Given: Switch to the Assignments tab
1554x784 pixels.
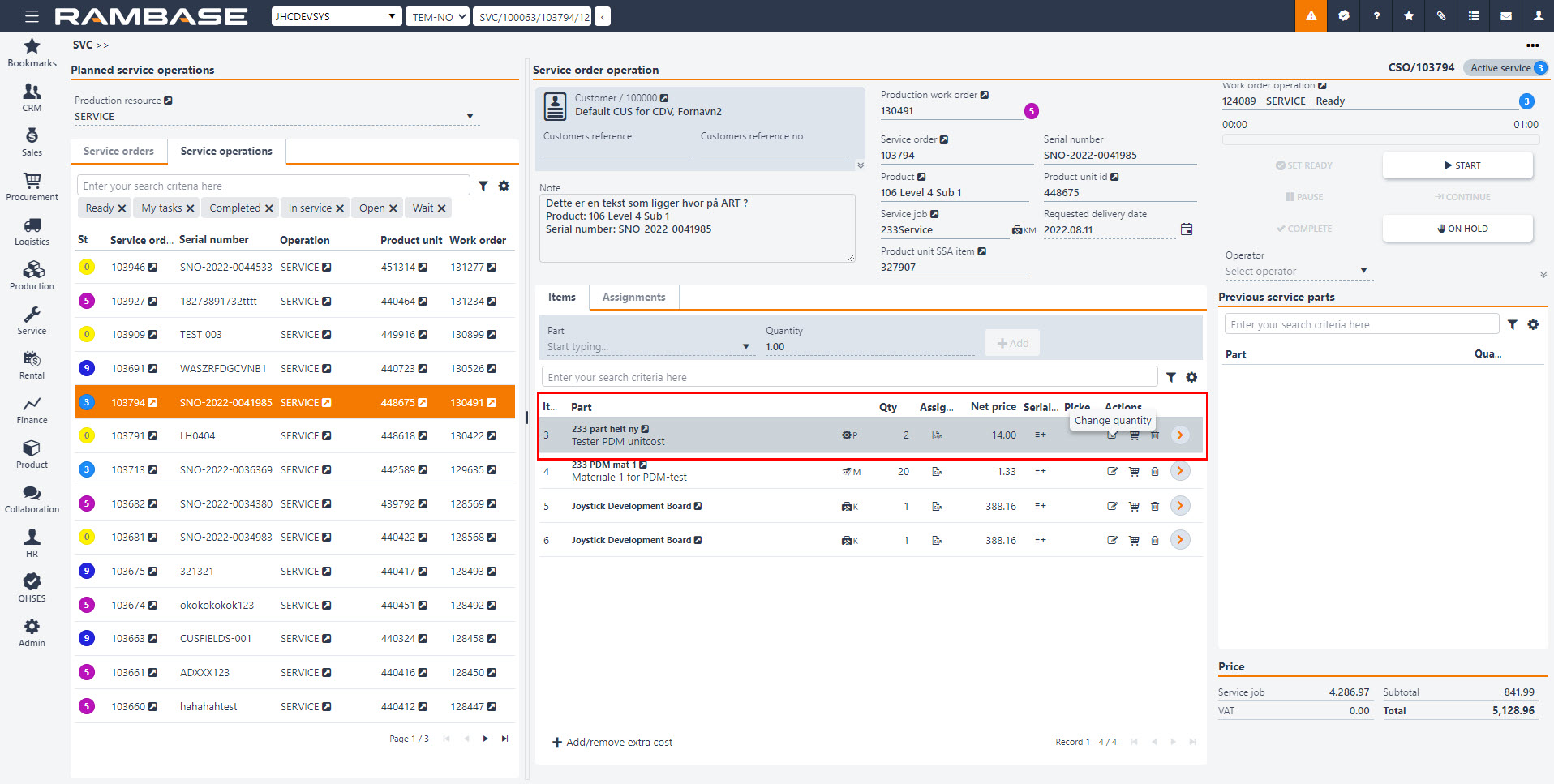Looking at the screenshot, I should (x=633, y=298).
